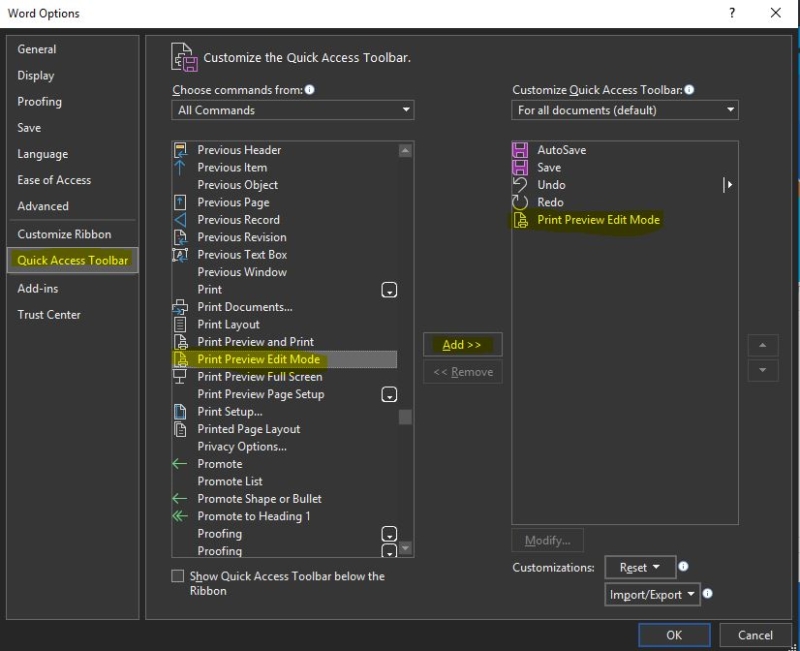Open the Reset dropdown menu
Viewport: 800px width, 651px height.
pos(640,567)
